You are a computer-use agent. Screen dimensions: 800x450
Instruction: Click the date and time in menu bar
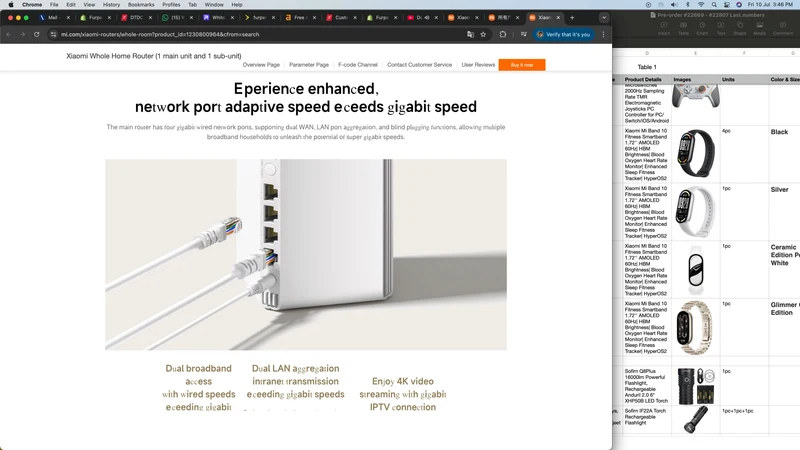pyautogui.click(x=770, y=5)
